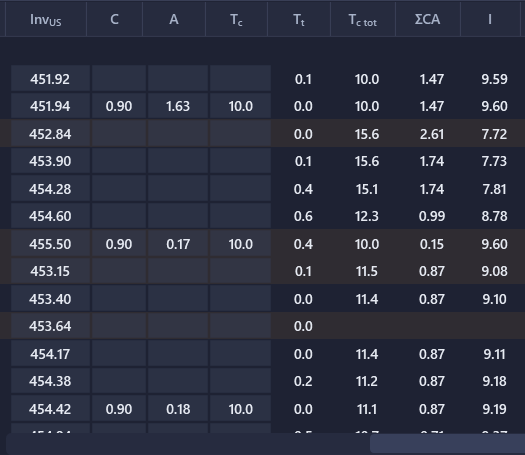Edit A value 1.63
Viewport: 525px width, 455px height.
pyautogui.click(x=178, y=106)
